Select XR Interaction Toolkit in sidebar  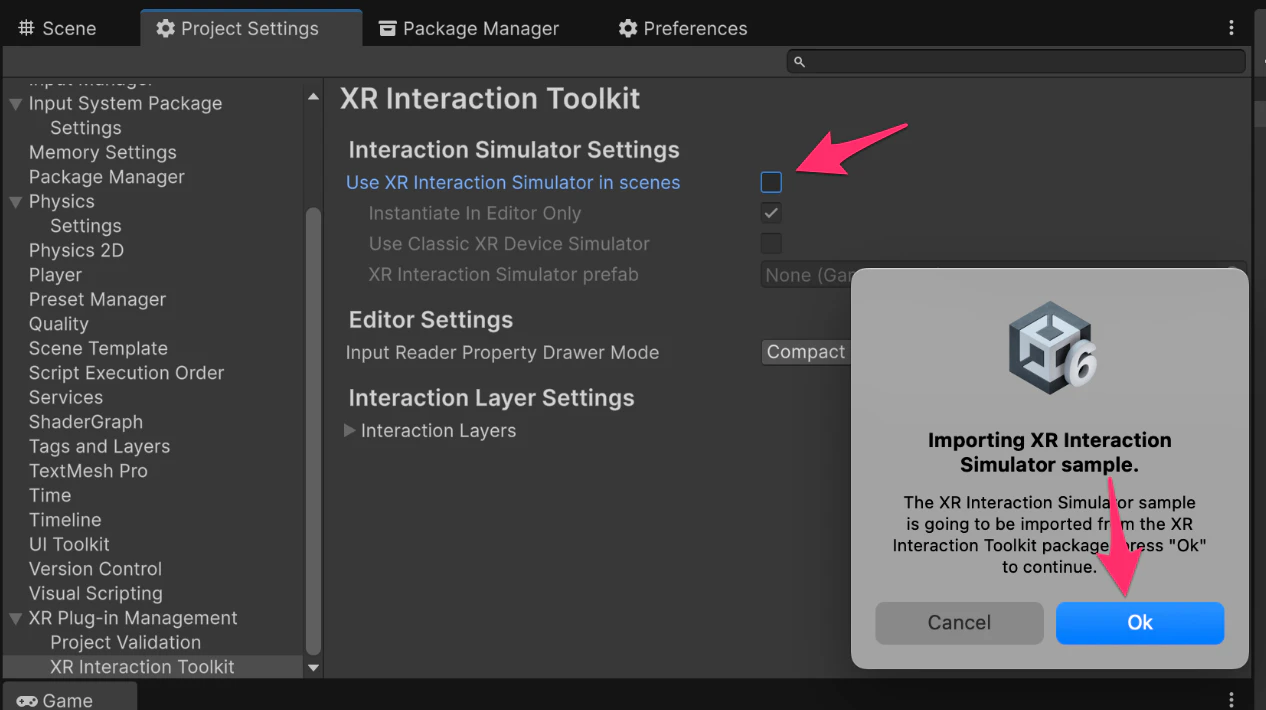click(x=142, y=667)
